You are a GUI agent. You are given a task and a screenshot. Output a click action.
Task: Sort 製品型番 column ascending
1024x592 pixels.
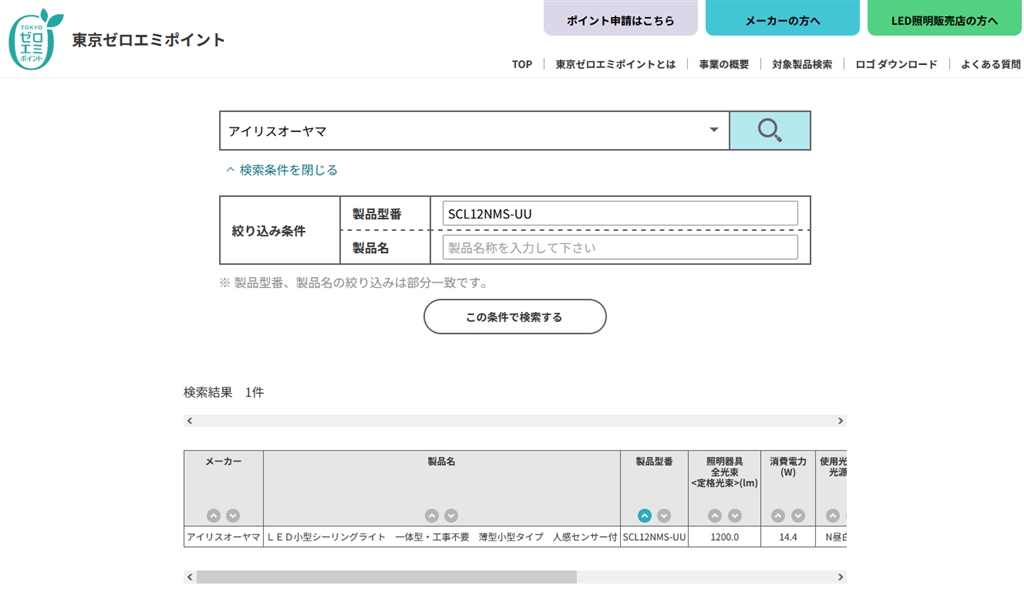(645, 516)
